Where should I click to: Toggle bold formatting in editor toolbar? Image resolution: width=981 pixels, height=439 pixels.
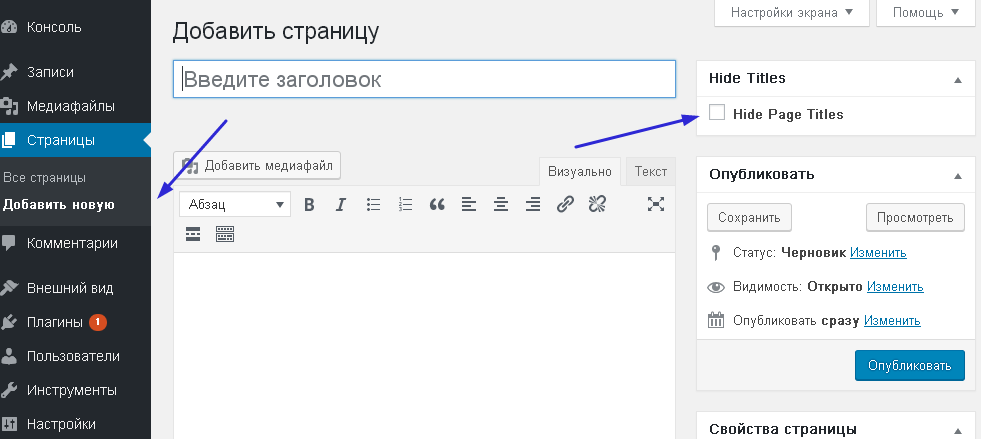click(309, 204)
